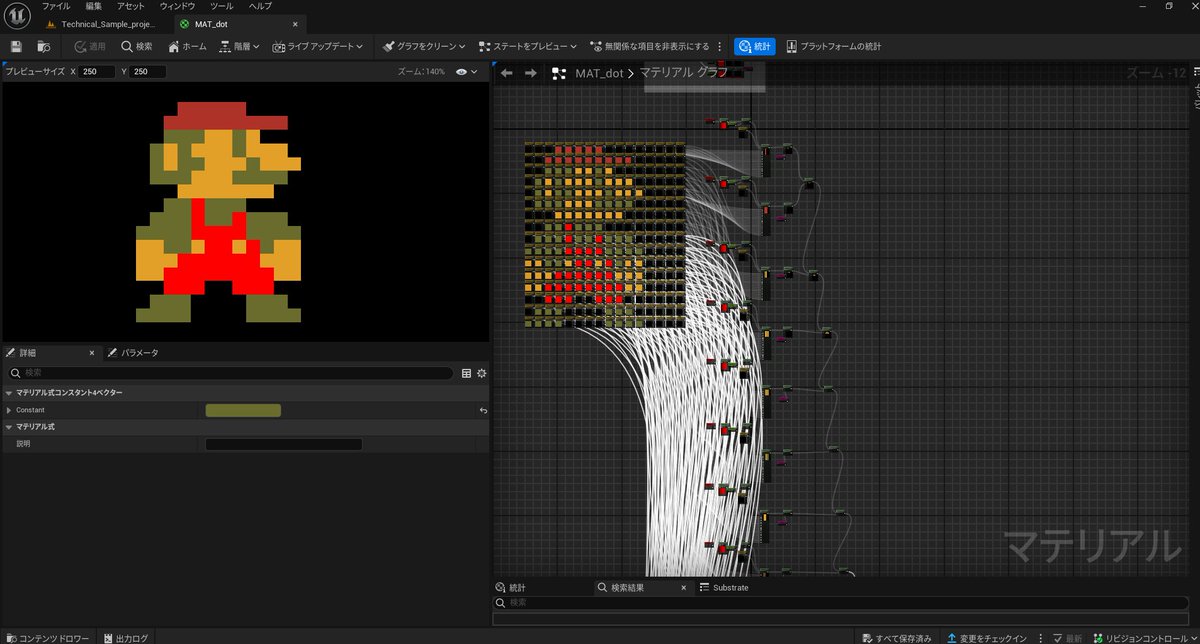Open the ファイル menu
The width and height of the screenshot is (1200, 644).
pyautogui.click(x=56, y=6)
